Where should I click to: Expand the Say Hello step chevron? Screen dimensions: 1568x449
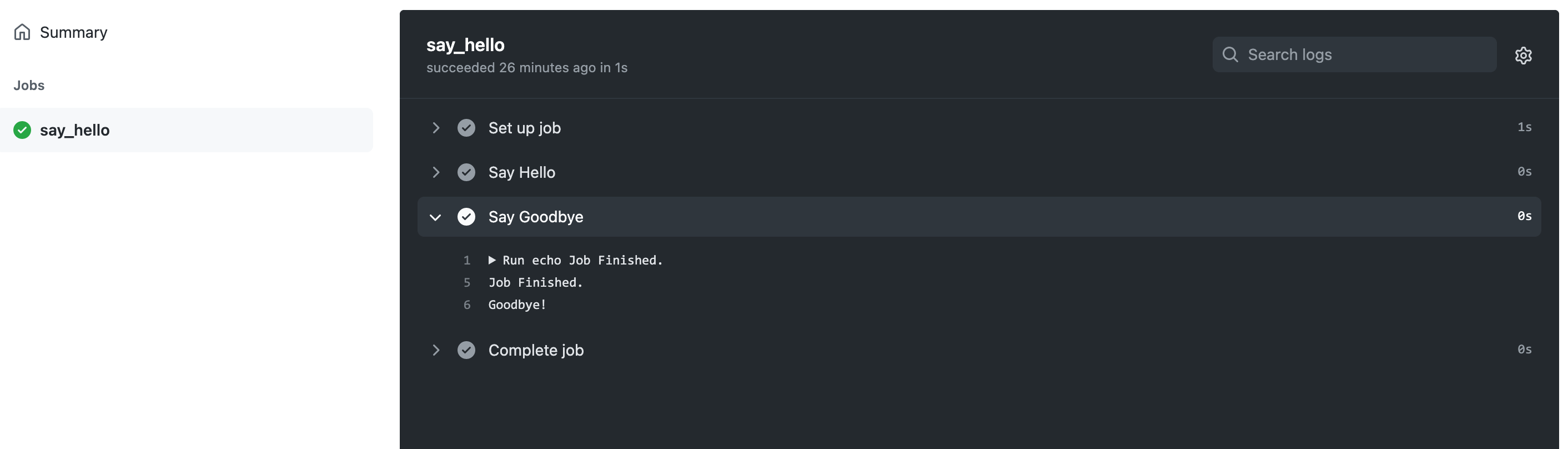point(436,172)
